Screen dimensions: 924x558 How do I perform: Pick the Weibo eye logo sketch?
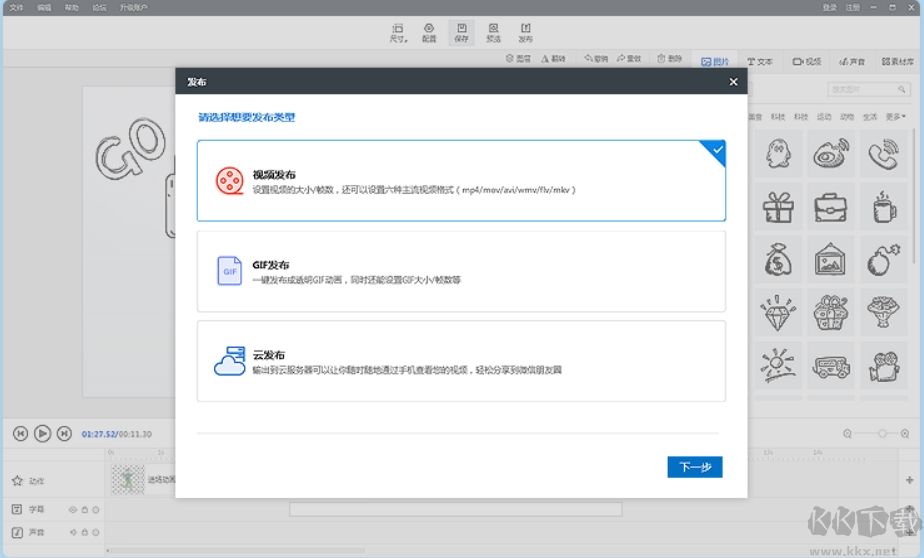click(831, 154)
